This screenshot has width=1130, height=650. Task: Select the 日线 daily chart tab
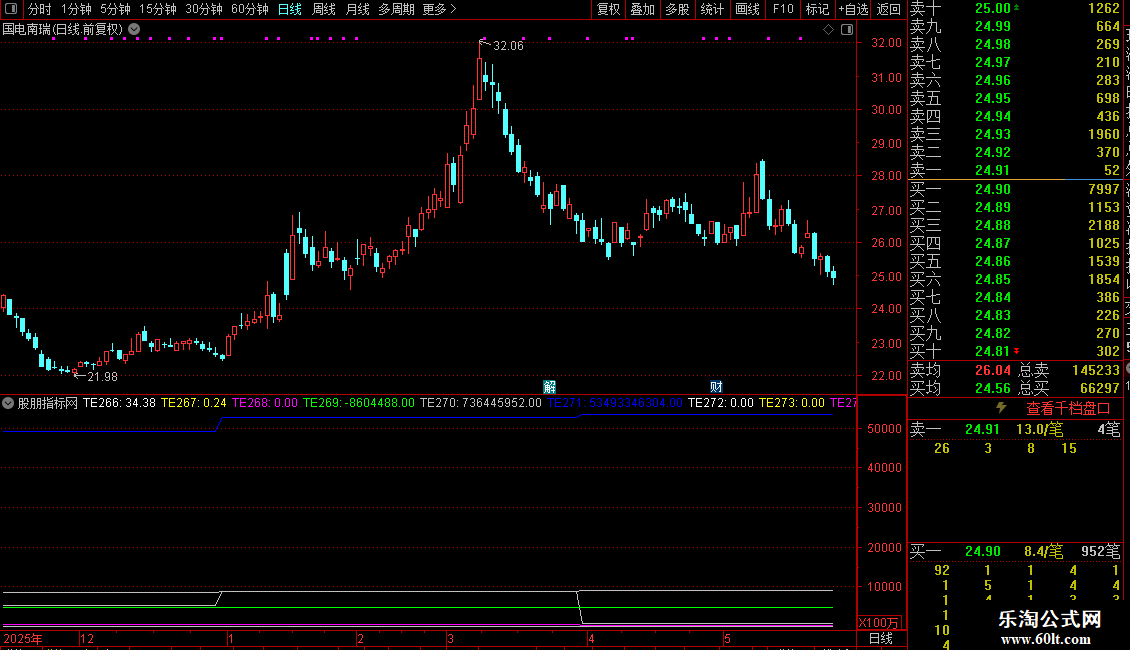290,9
